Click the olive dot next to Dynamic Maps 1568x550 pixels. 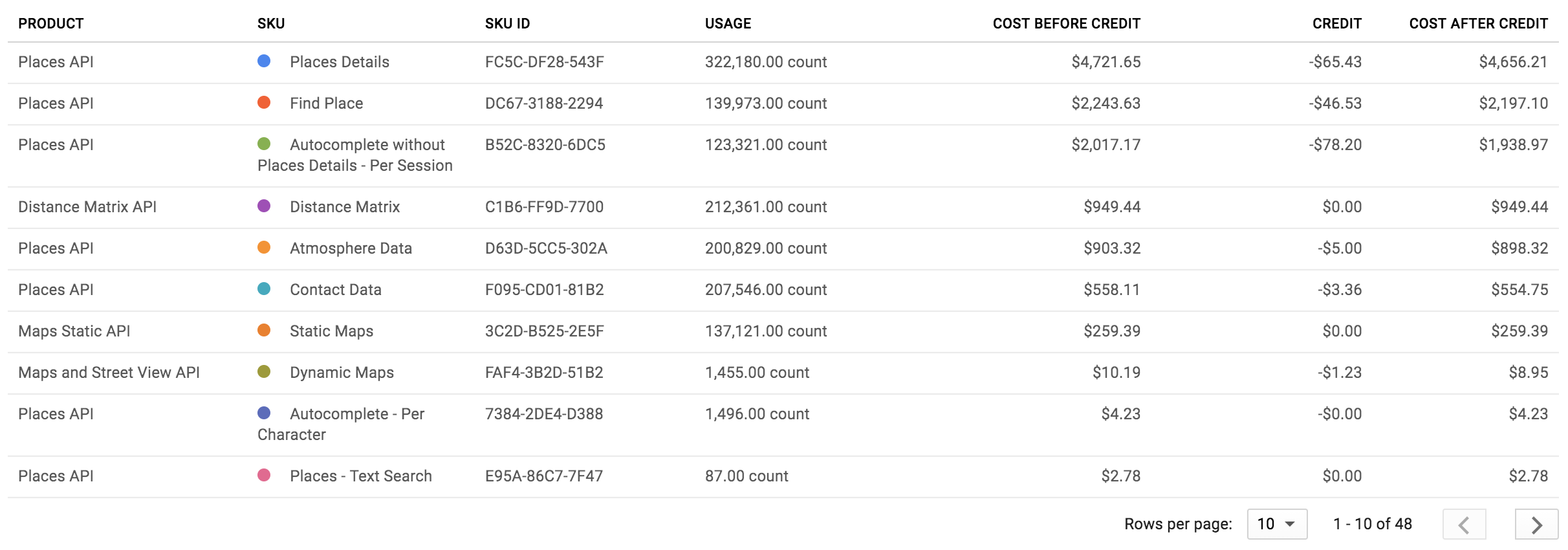click(x=265, y=372)
